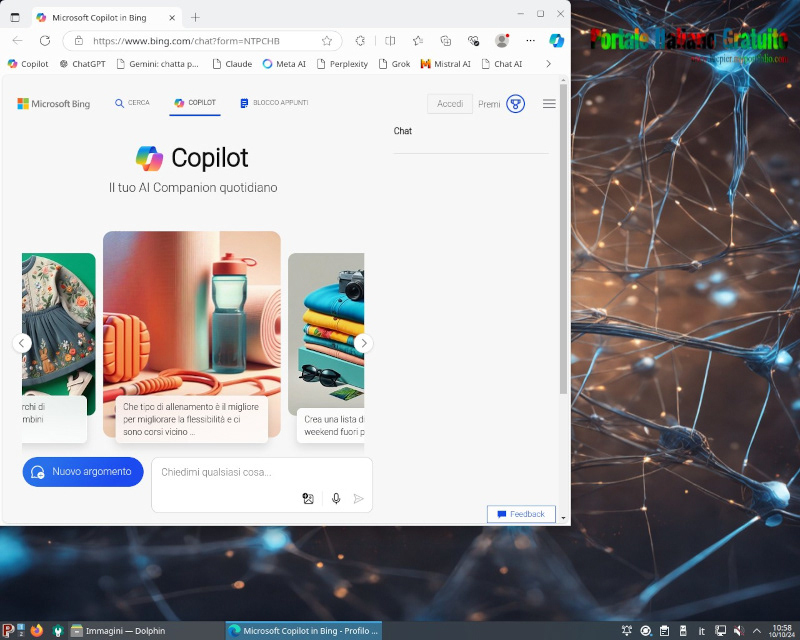Open the Claude bookmark

(232, 64)
